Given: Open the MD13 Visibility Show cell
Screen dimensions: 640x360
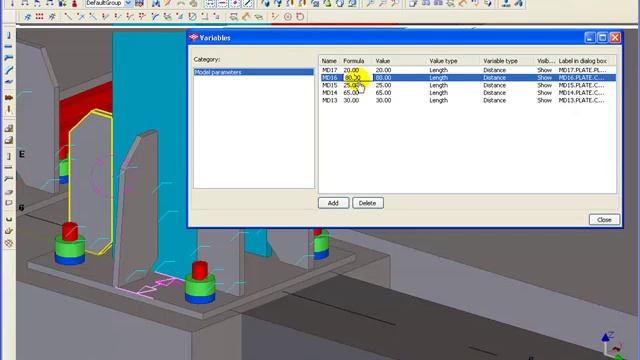Looking at the screenshot, I should click(544, 100).
